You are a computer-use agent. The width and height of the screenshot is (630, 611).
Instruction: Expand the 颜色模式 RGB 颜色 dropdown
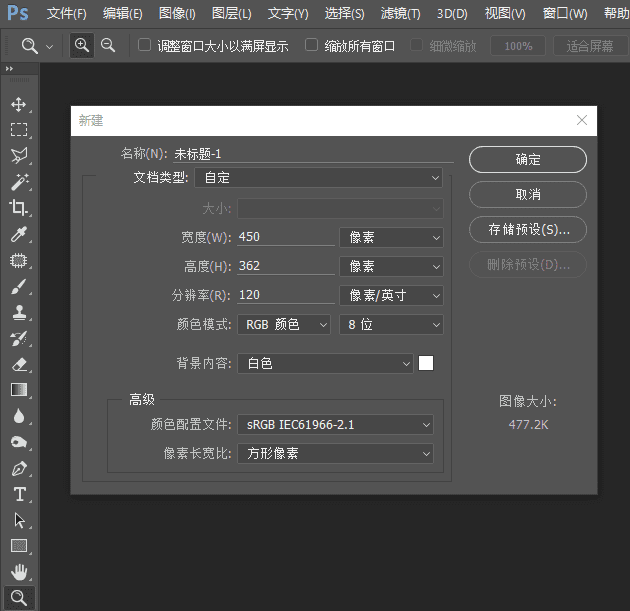click(283, 324)
